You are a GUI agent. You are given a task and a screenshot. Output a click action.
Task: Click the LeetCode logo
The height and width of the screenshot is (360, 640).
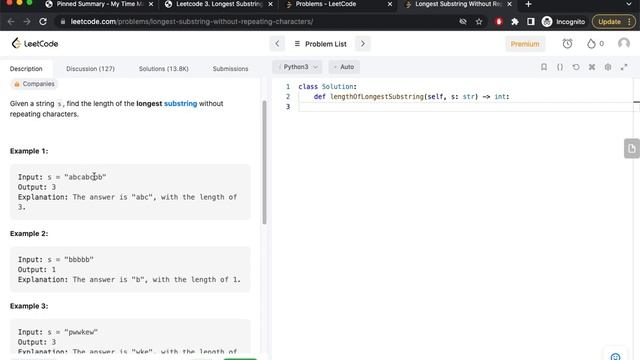pos(35,43)
